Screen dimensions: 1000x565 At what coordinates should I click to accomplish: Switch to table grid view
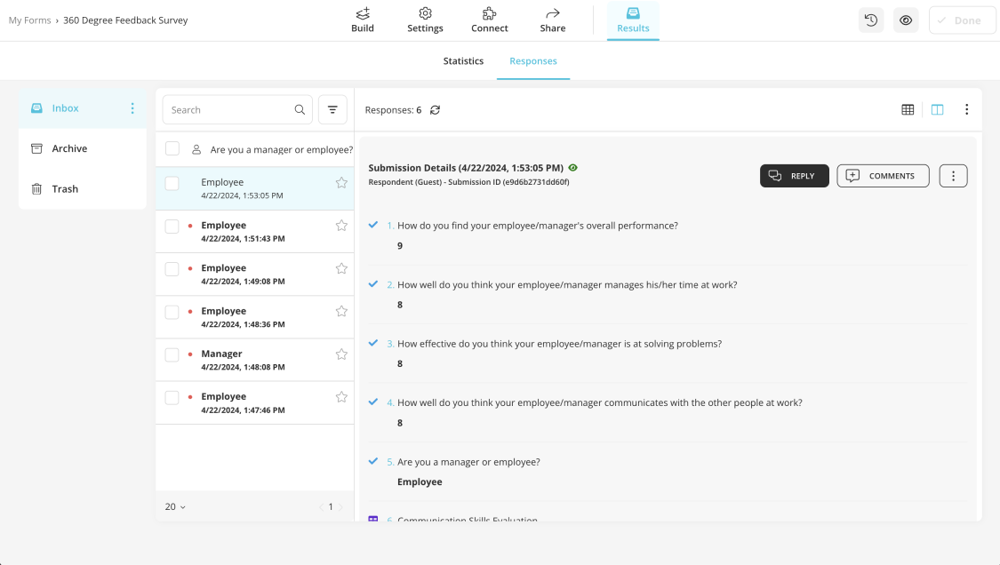(908, 110)
